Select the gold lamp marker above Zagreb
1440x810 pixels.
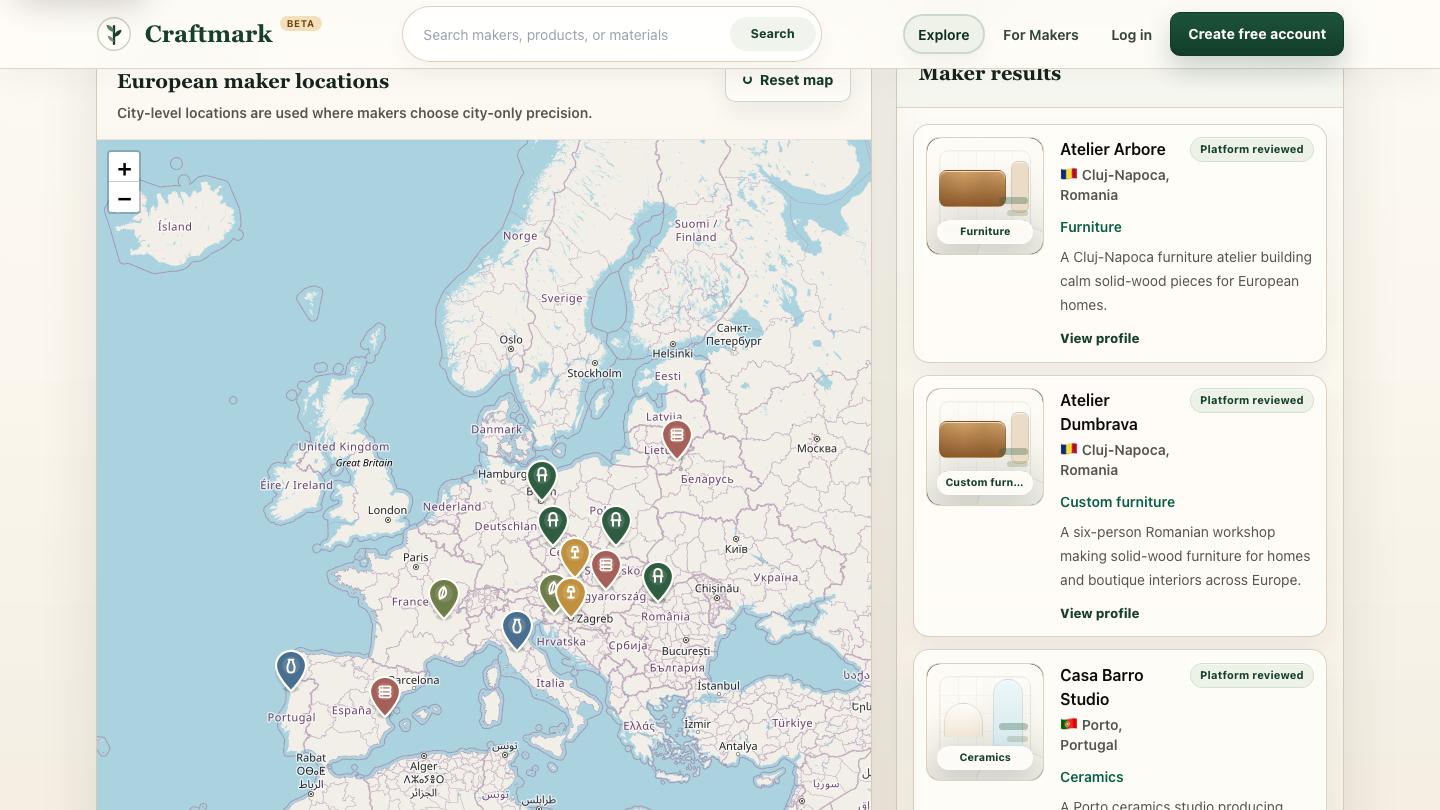[571, 596]
